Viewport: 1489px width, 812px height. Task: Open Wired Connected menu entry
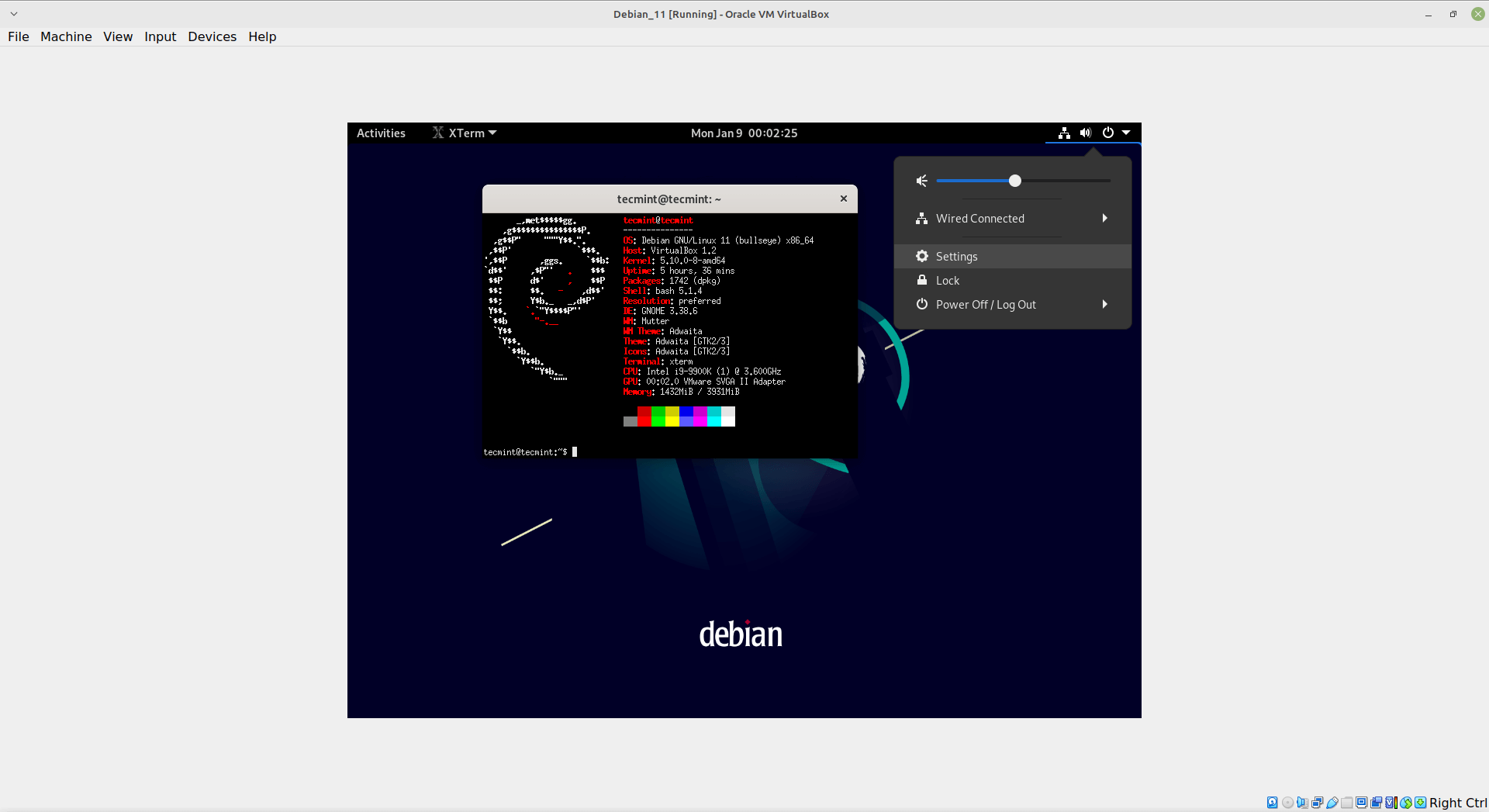click(x=1013, y=219)
